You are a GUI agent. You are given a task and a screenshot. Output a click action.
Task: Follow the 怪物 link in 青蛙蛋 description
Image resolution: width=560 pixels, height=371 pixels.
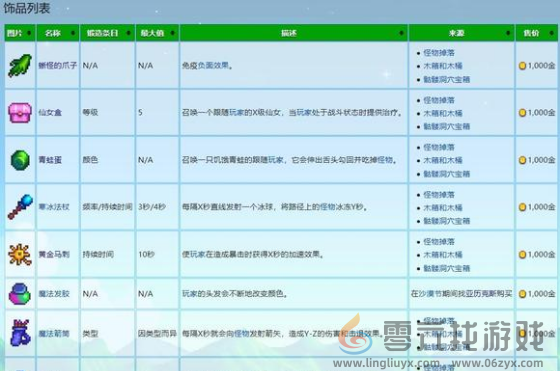385,160
